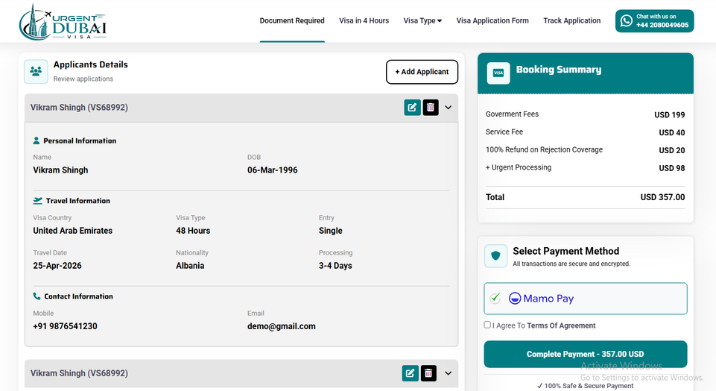Click the 100% Refund on Rejection Coverage line
The image size is (716, 391).
(x=585, y=150)
